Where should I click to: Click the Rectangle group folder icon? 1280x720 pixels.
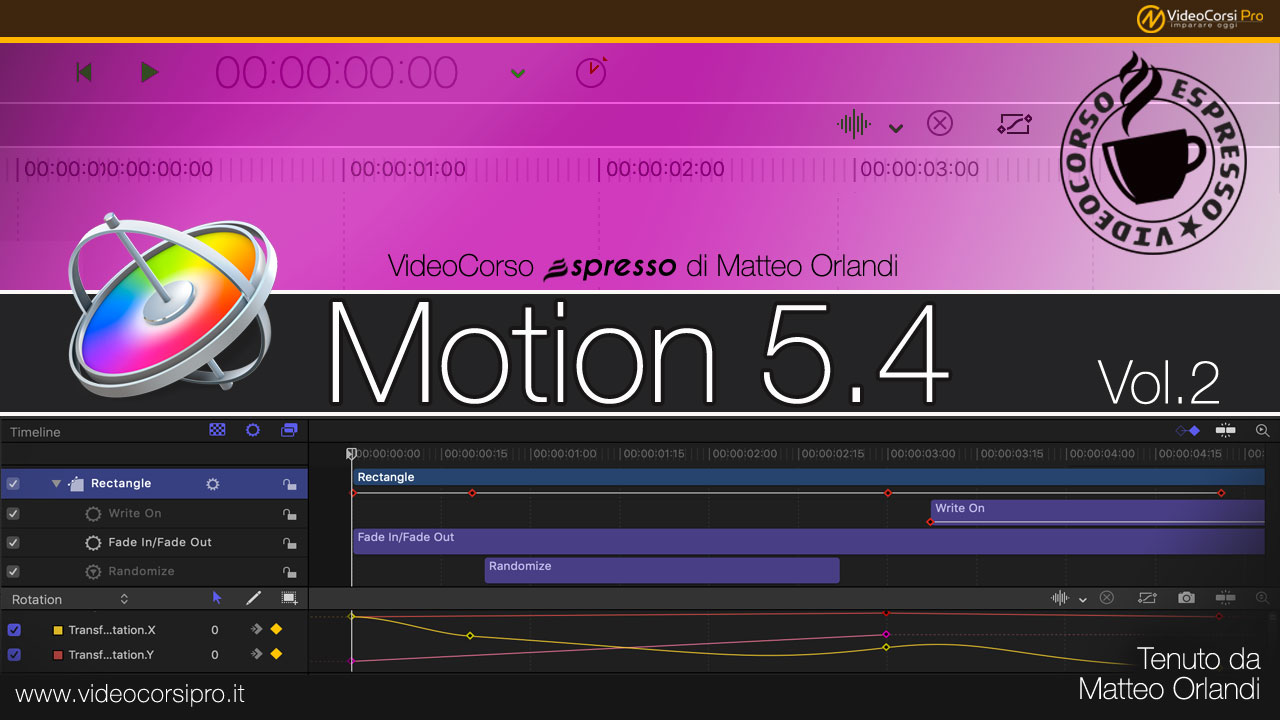point(76,484)
